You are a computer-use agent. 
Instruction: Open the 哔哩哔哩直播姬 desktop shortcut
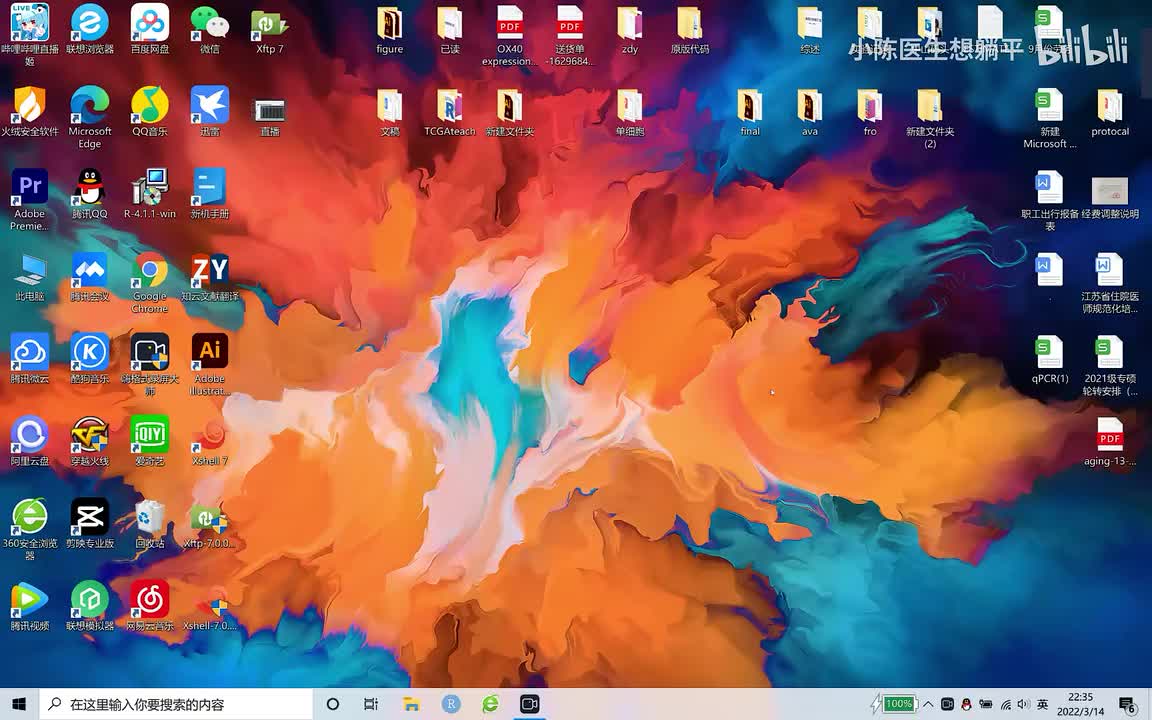point(29,34)
